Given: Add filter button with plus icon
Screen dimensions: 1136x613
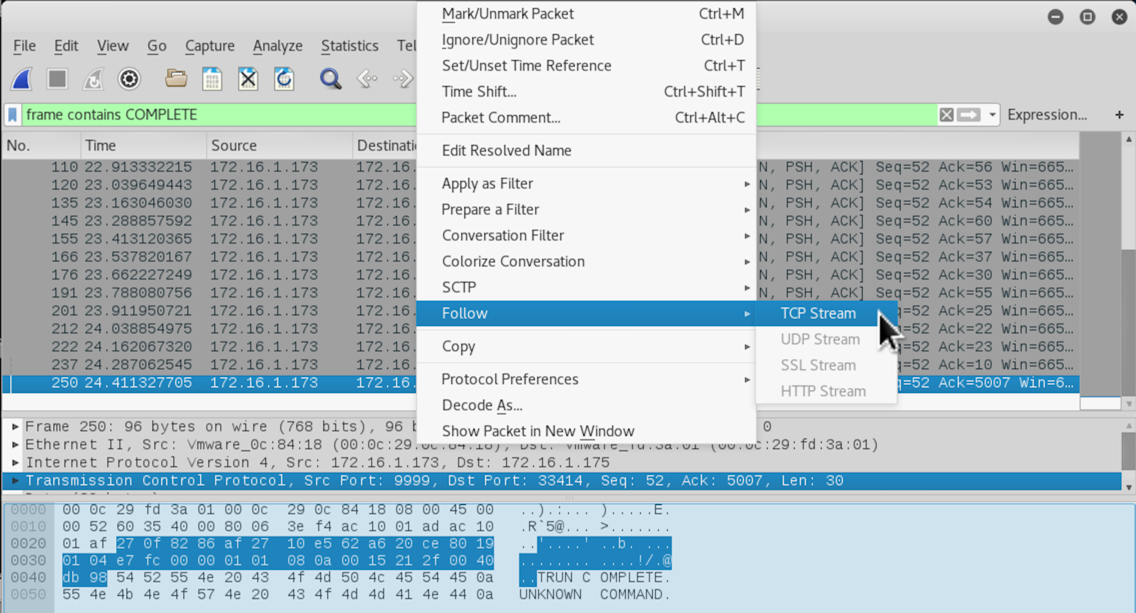Looking at the screenshot, I should (1119, 114).
